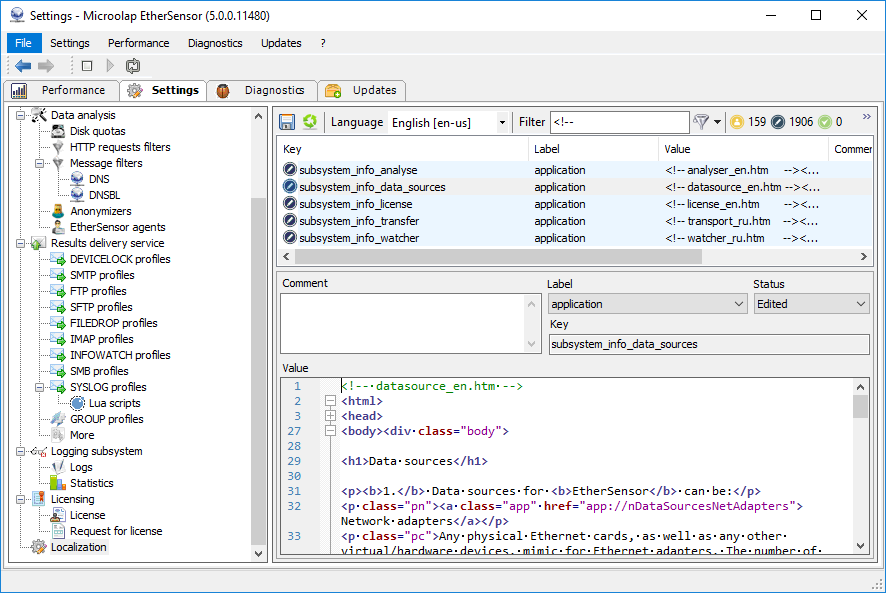Viewport: 886px width, 593px height.
Task: Click the DNSBL globe icon
Action: click(77, 195)
